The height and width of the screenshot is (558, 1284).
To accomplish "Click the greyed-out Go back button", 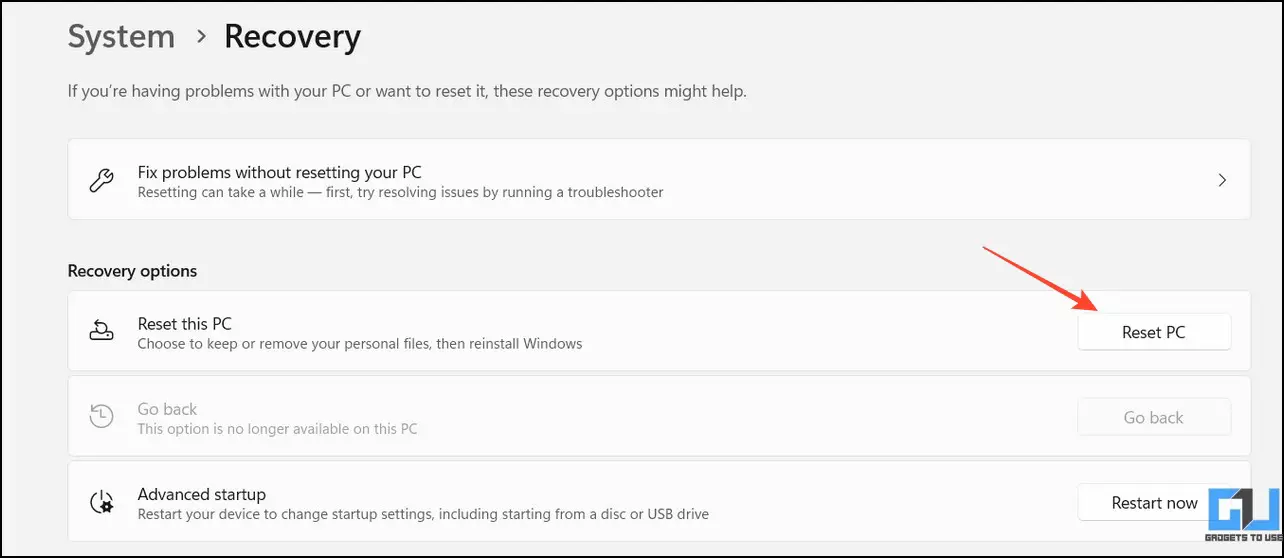I will [x=1154, y=417].
